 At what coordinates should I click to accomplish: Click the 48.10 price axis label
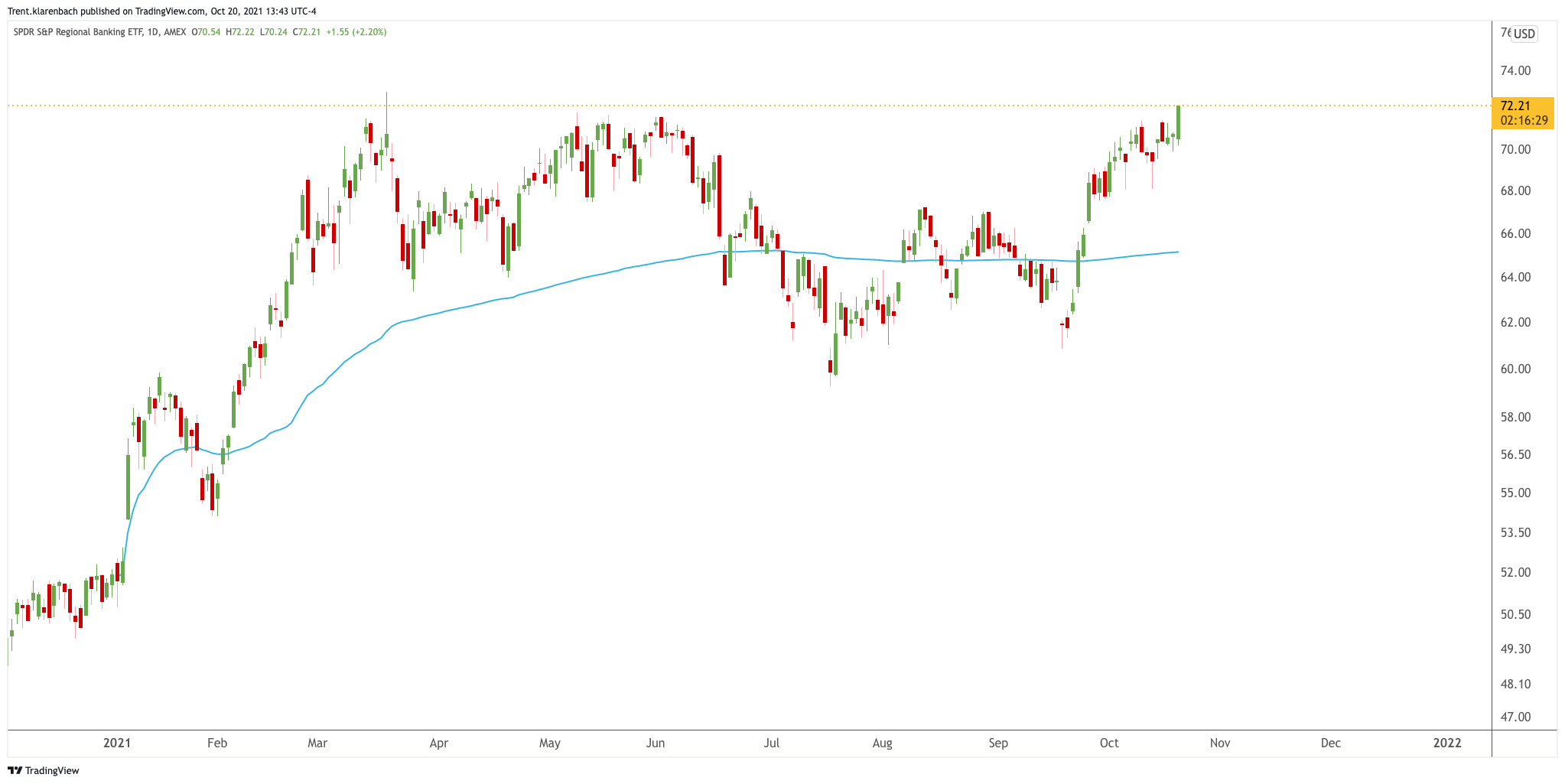click(x=1515, y=684)
